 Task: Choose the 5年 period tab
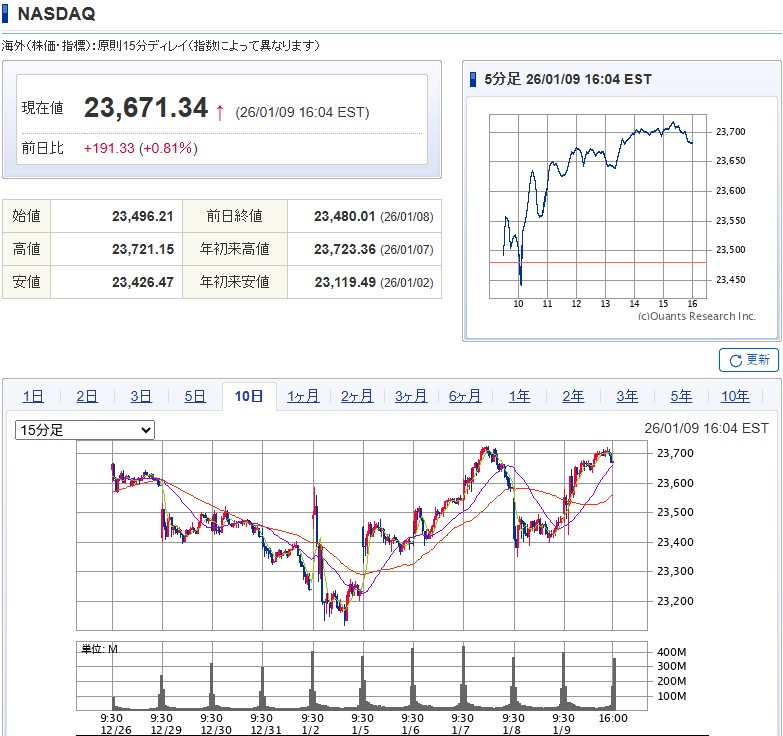(681, 396)
